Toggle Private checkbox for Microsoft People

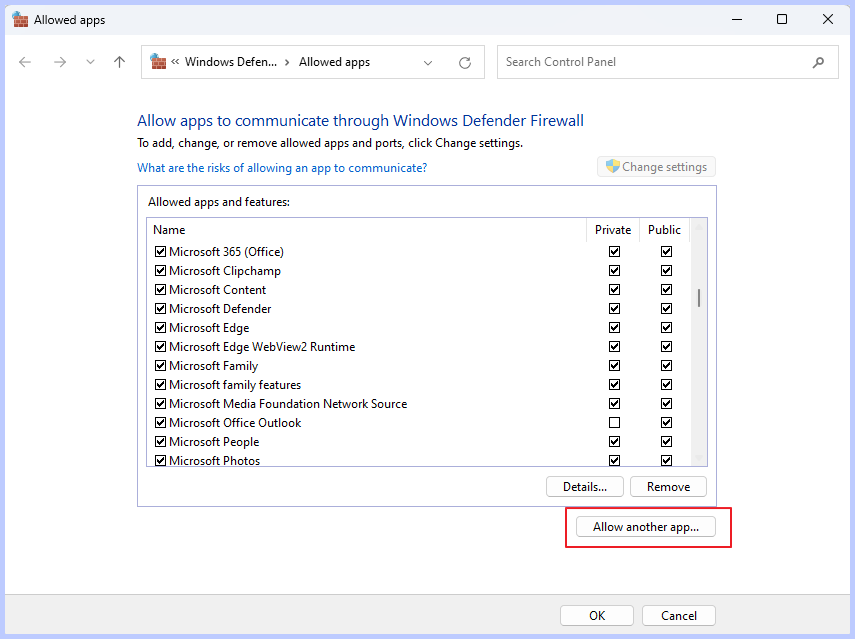point(615,442)
